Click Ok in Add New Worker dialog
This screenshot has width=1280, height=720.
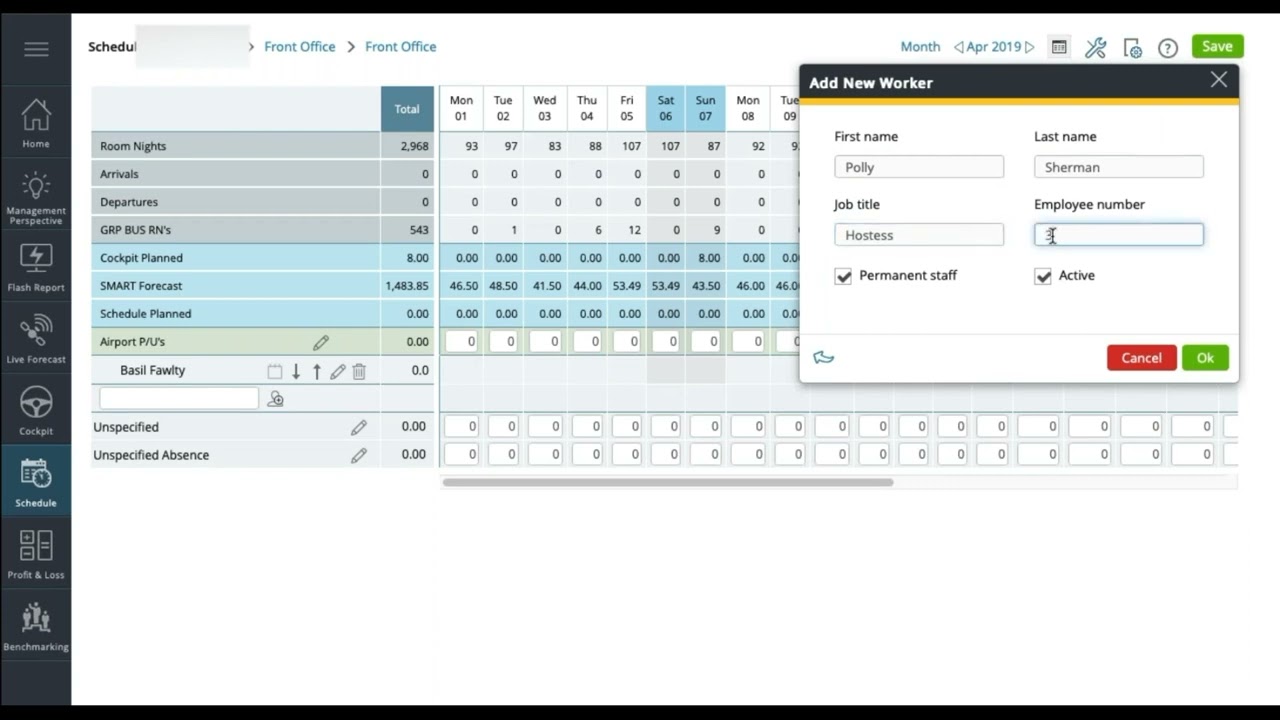tap(1205, 358)
